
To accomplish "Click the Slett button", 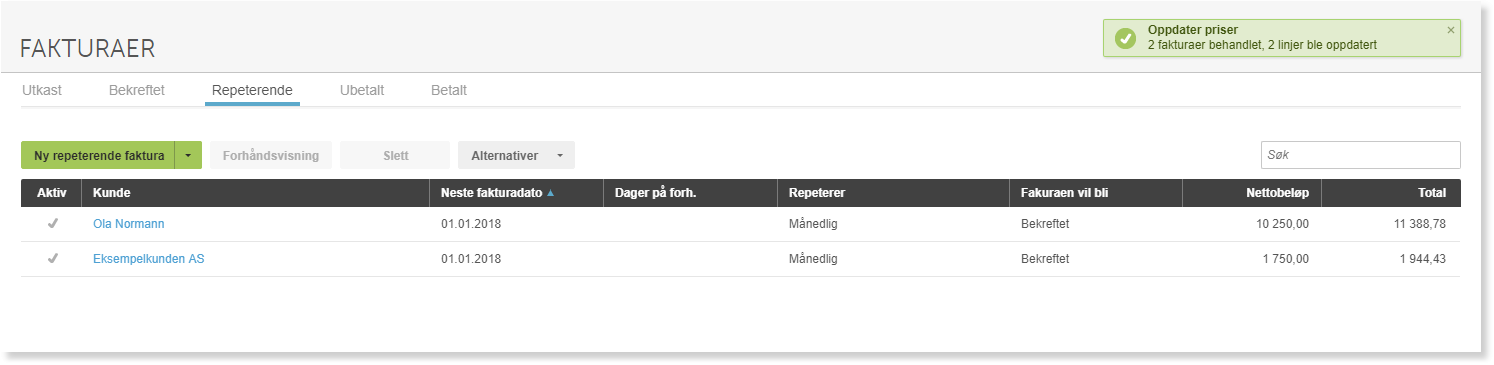I will click(x=395, y=155).
